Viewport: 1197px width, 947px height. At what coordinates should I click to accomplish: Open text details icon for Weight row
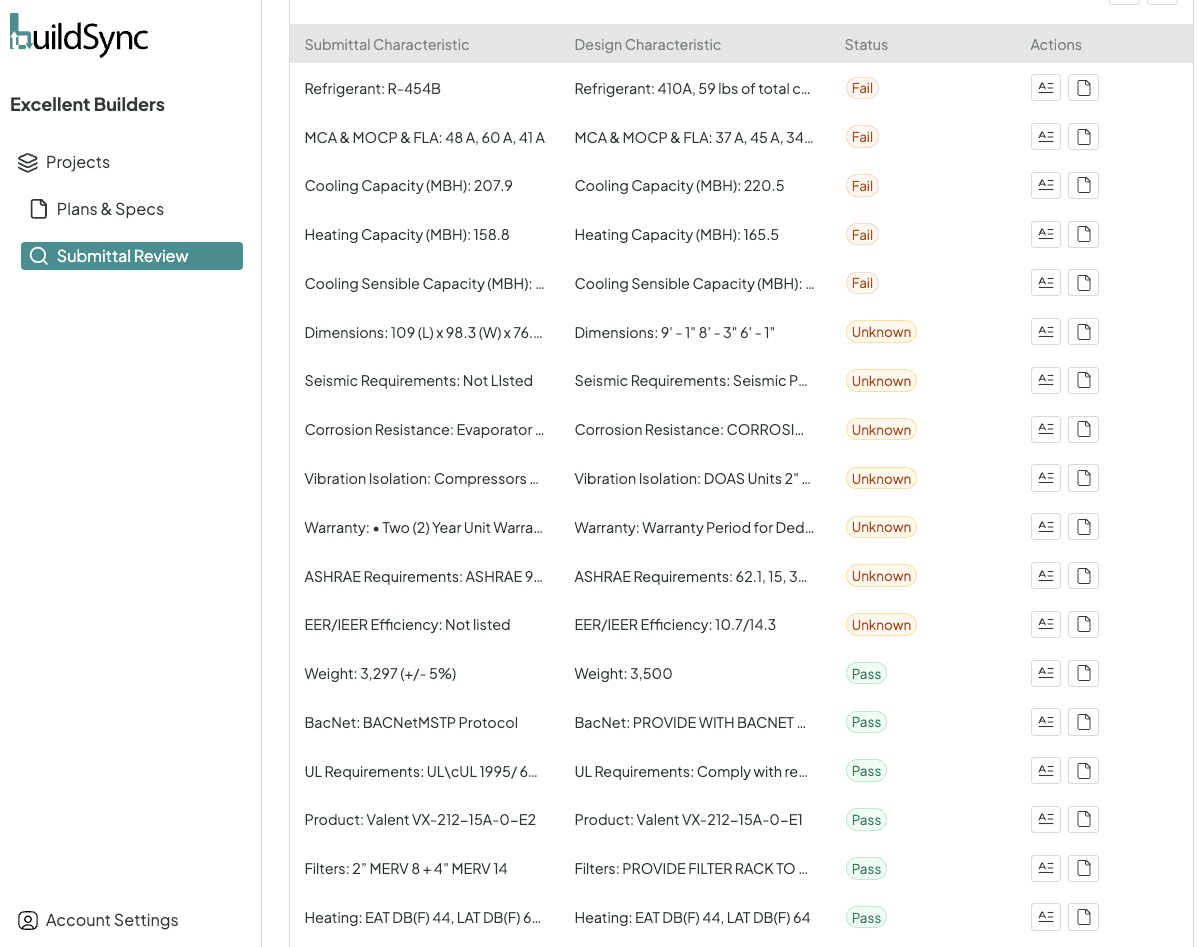(x=1046, y=673)
